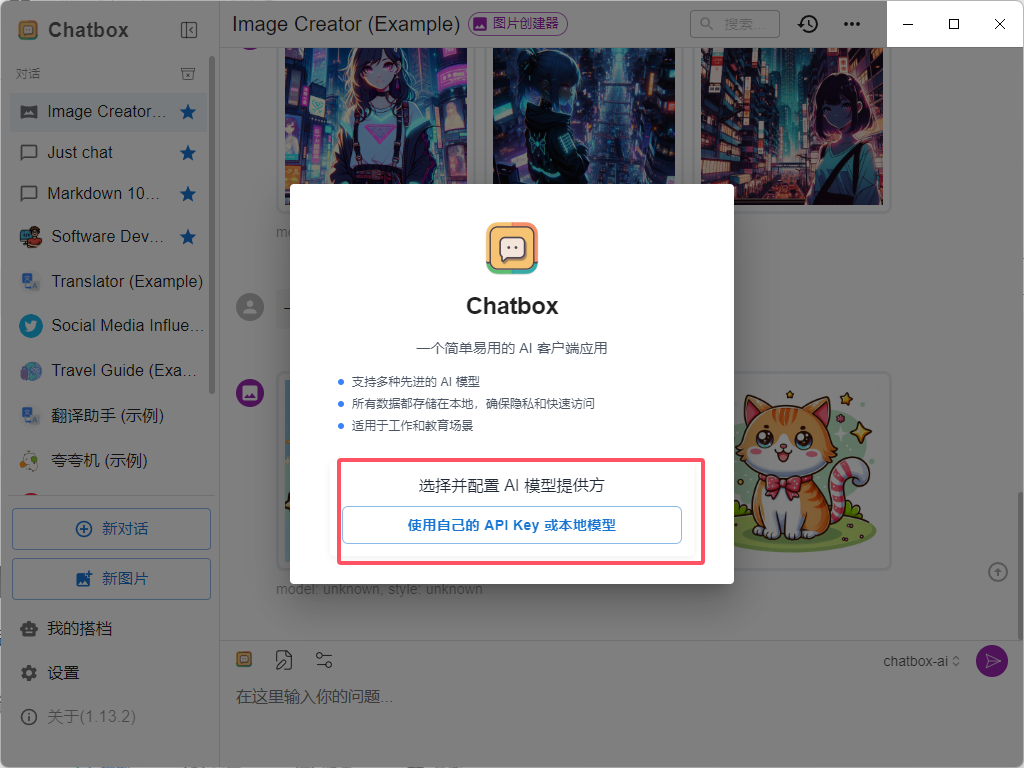Click the chat area vertical scrollbar

click(1020, 566)
